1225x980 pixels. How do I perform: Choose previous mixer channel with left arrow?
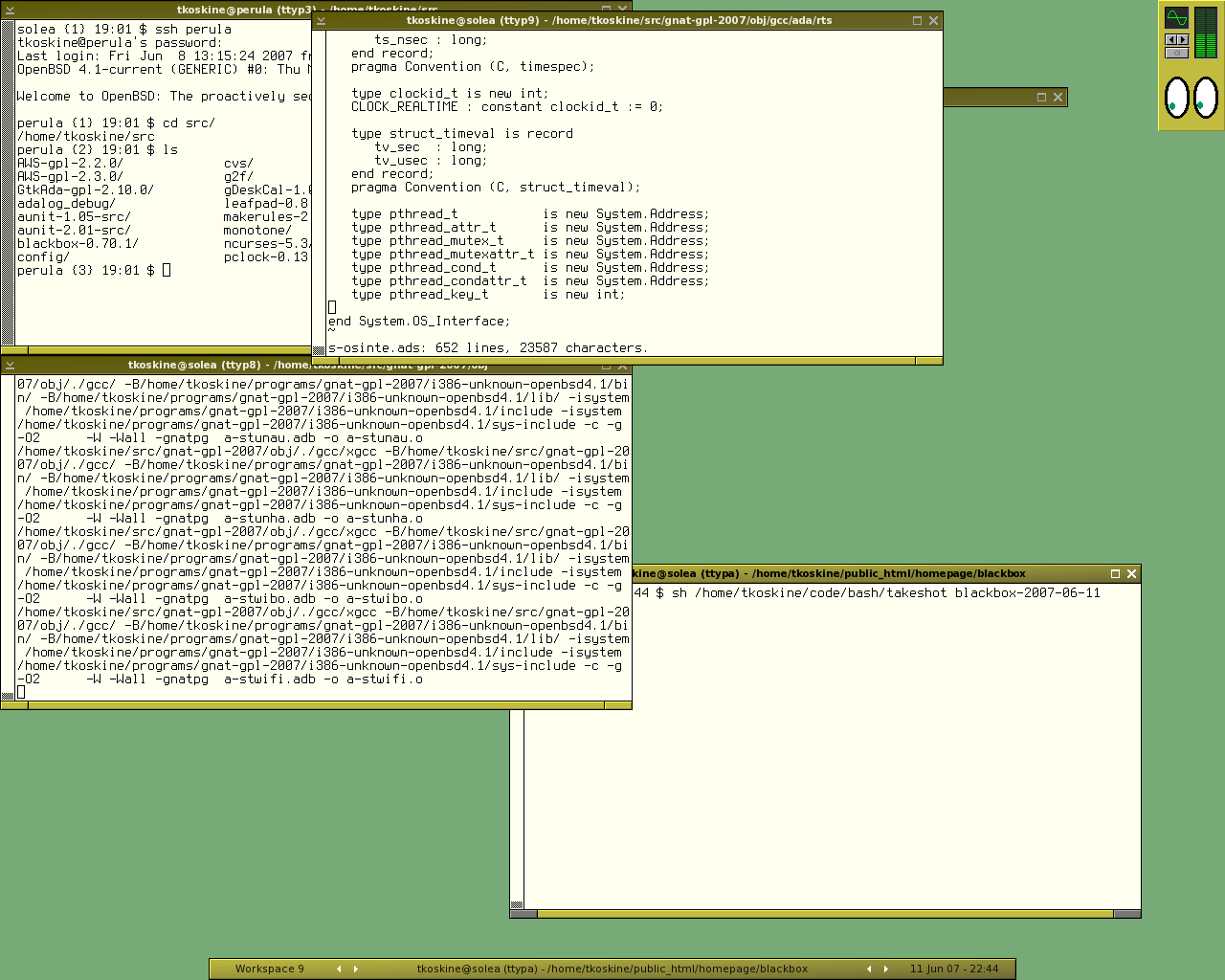[x=1170, y=39]
